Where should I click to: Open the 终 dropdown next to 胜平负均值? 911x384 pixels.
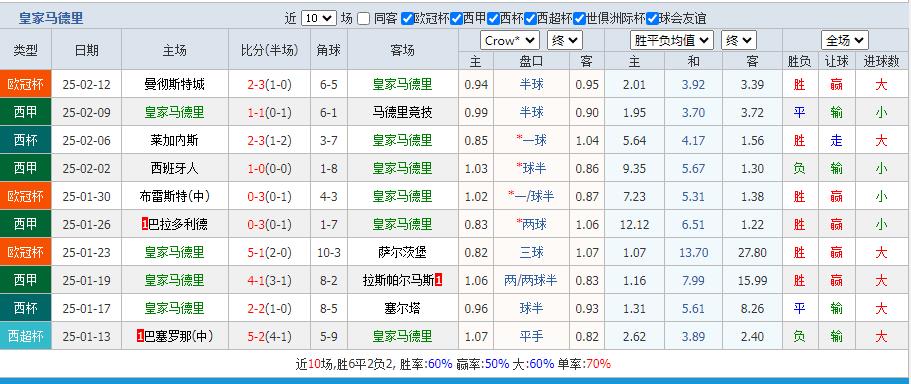pyautogui.click(x=739, y=41)
